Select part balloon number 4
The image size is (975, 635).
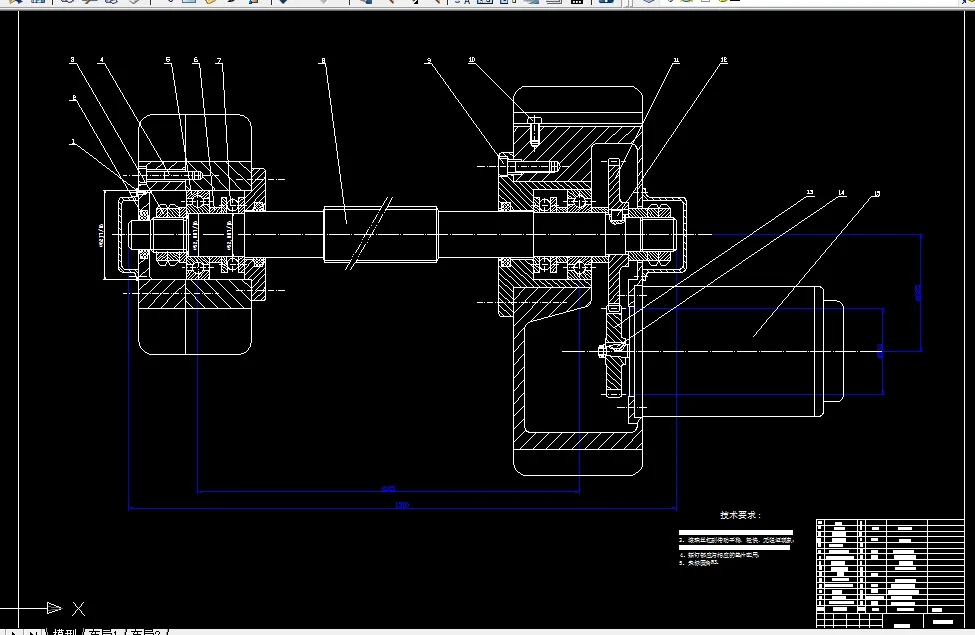tap(101, 60)
